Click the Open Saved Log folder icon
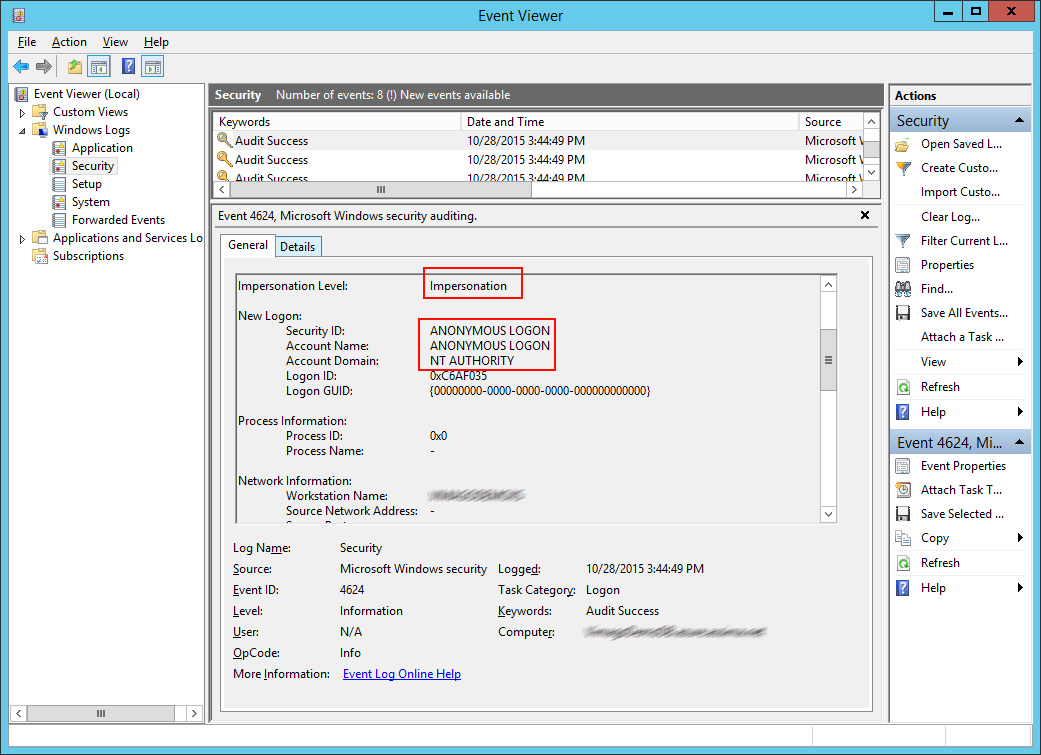Viewport: 1041px width, 755px height. [903, 145]
